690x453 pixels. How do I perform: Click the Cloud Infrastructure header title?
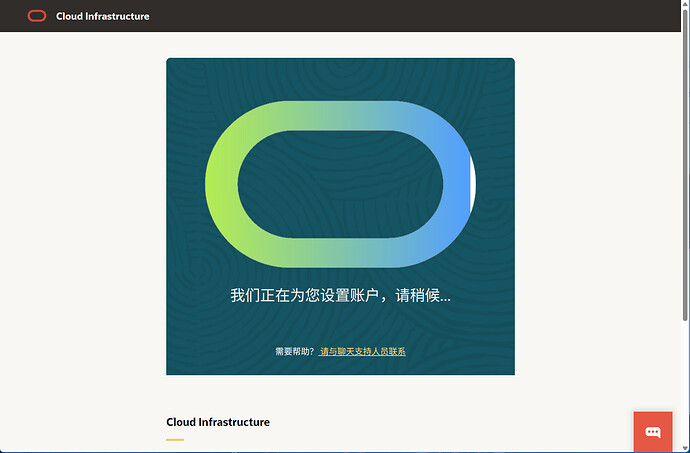(103, 16)
